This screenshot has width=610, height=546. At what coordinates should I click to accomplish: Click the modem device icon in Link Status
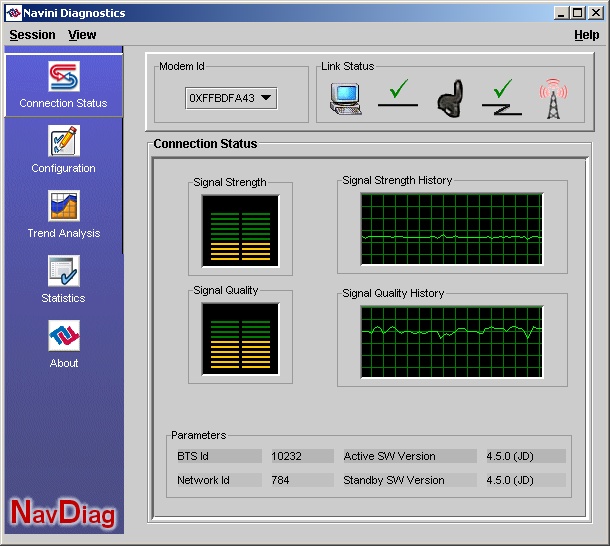[450, 98]
